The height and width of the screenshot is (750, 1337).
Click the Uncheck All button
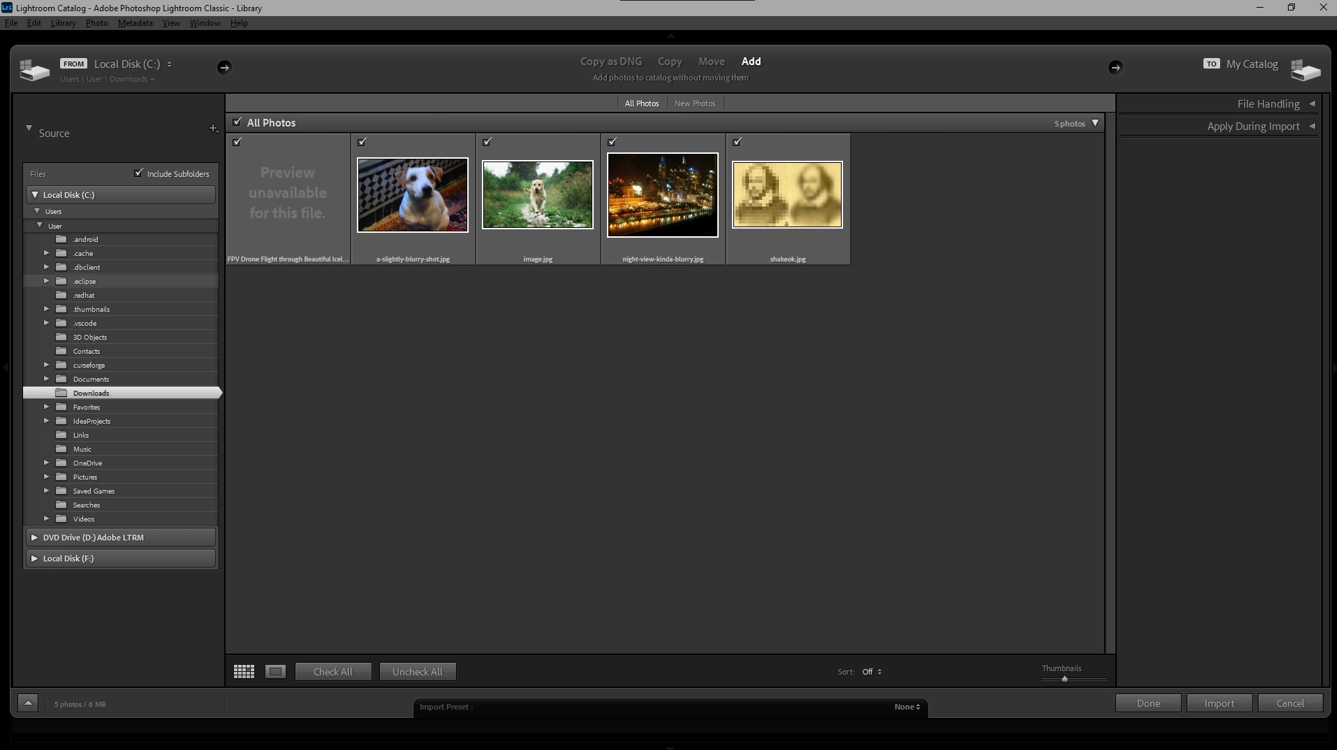417,671
